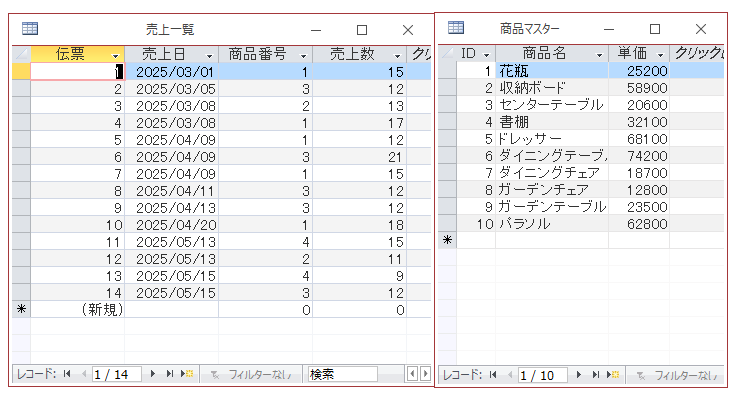Click record number box showing 1 / 10
The height and width of the screenshot is (393, 740).
[543, 375]
